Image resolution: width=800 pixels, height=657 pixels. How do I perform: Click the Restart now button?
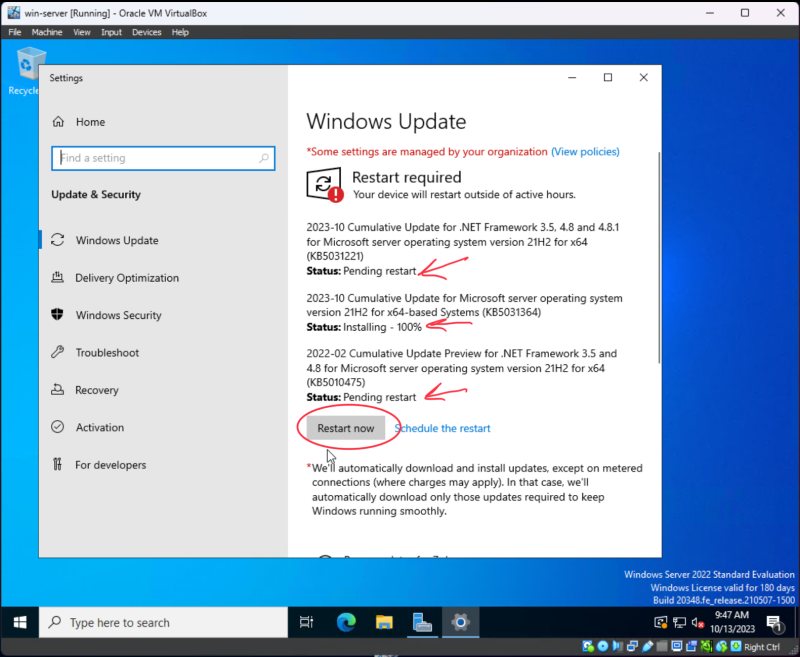point(346,428)
